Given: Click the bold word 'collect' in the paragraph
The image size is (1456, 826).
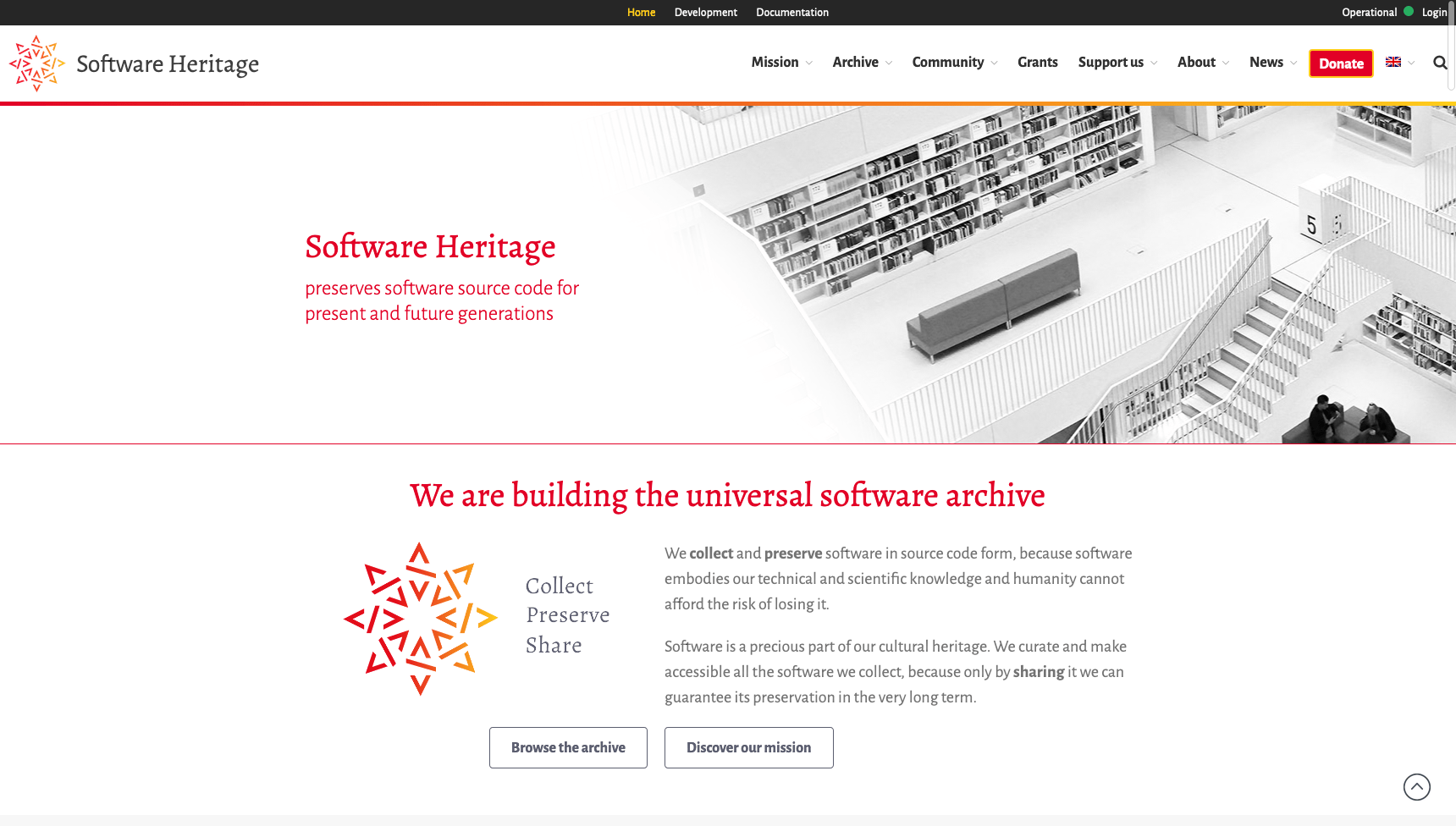Looking at the screenshot, I should [711, 553].
